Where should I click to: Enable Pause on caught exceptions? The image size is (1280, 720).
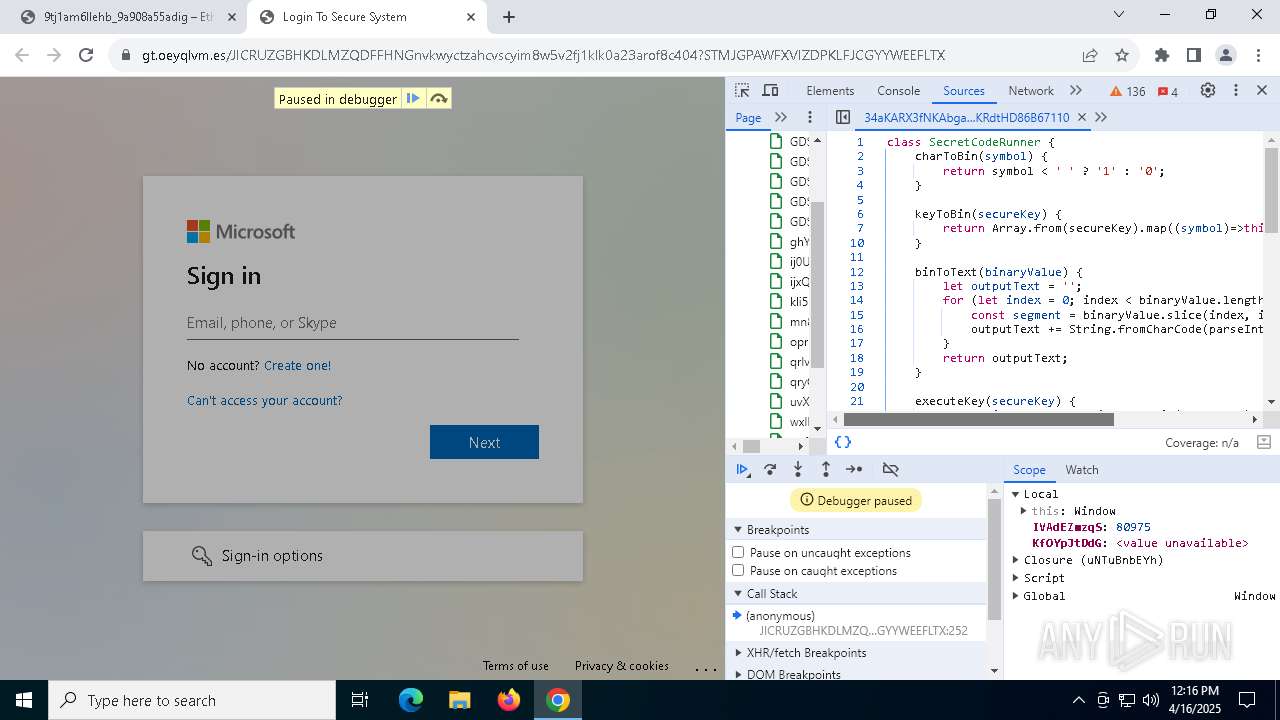[738, 570]
